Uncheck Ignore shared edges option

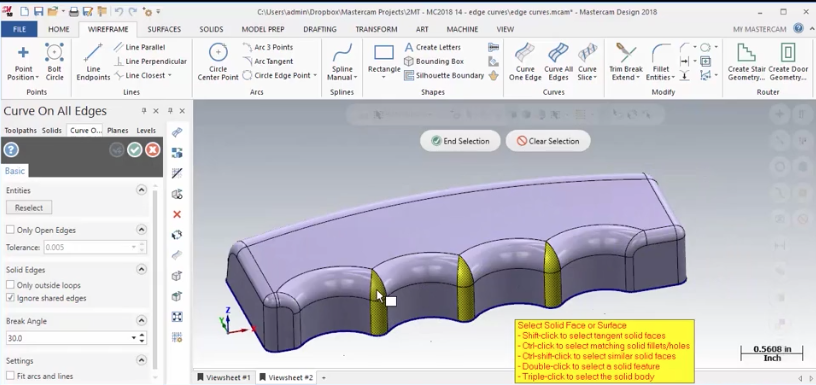pos(10,298)
